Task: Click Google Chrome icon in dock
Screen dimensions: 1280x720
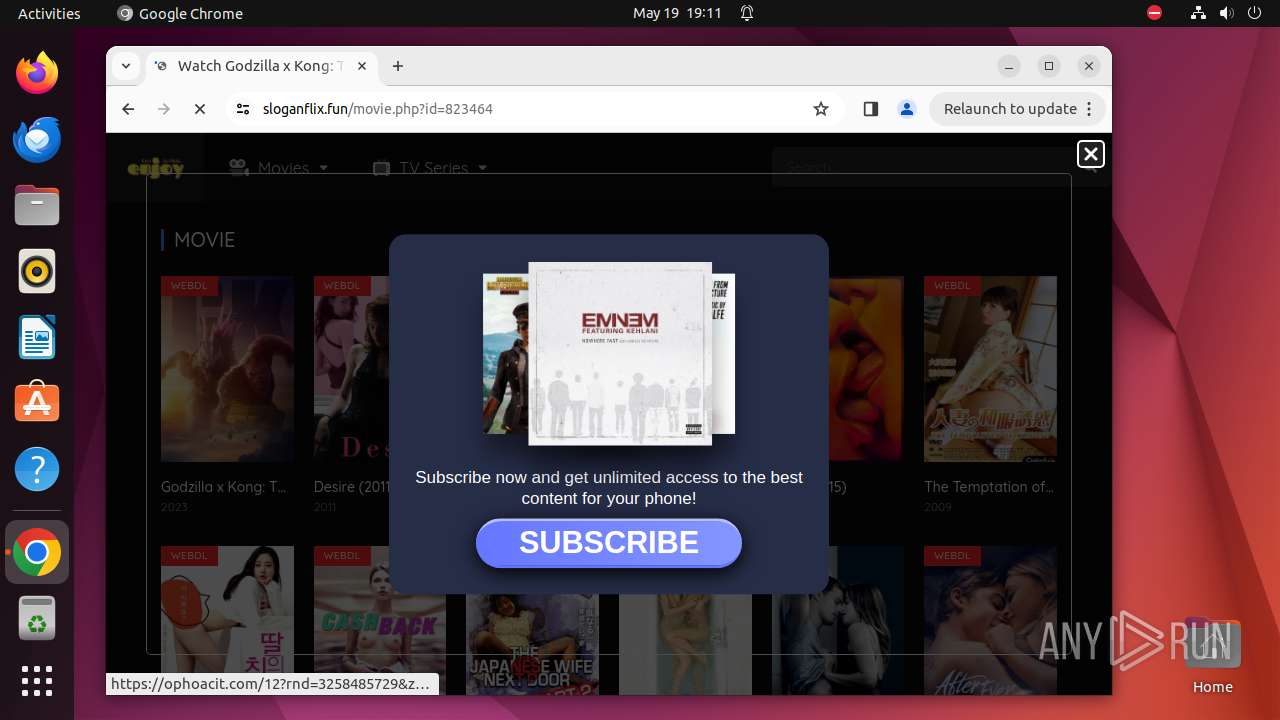Action: pos(37,552)
